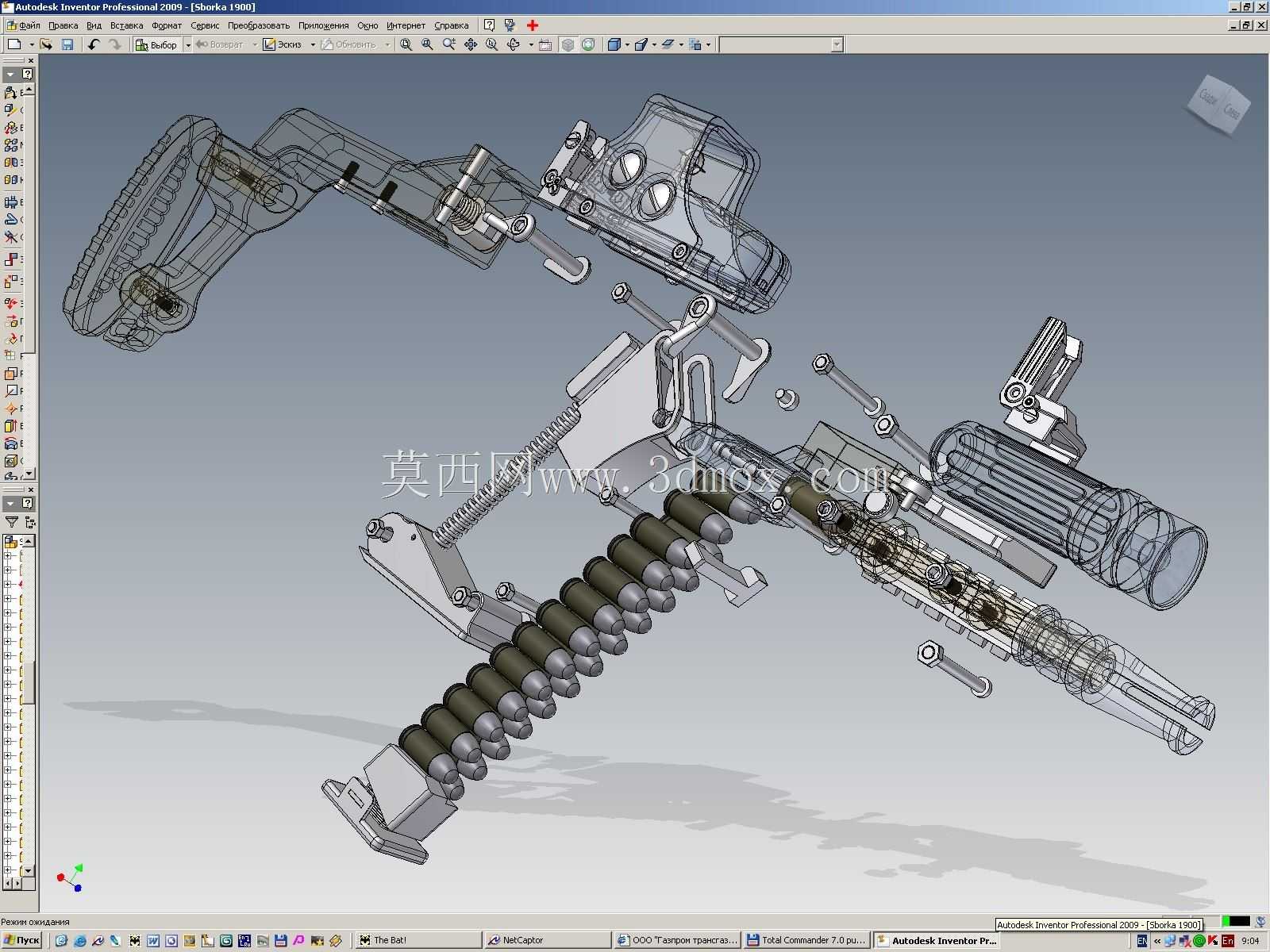Click the browser vertical scrollbar thumb
Viewport: 1270px width, 952px height.
(x=28, y=682)
